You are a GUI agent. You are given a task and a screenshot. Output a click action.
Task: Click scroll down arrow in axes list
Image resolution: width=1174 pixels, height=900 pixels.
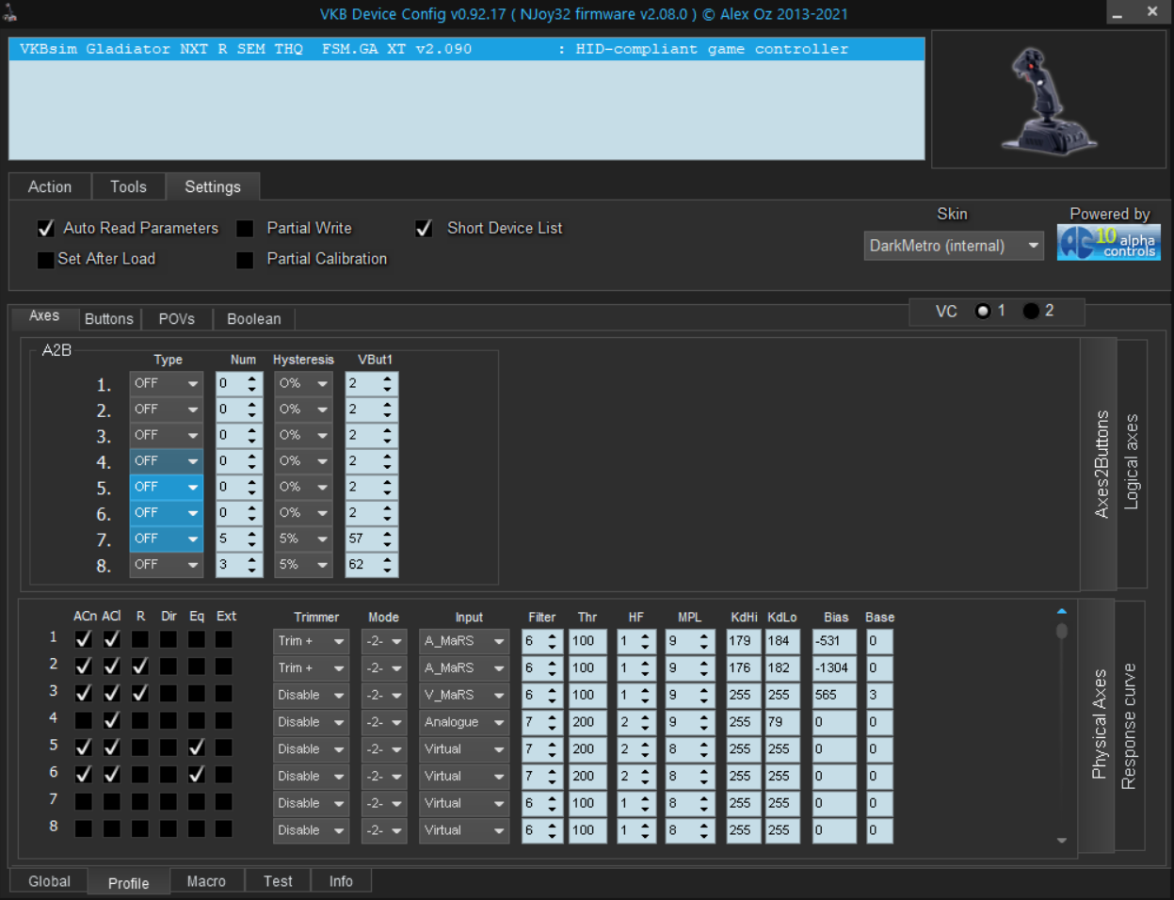1062,841
